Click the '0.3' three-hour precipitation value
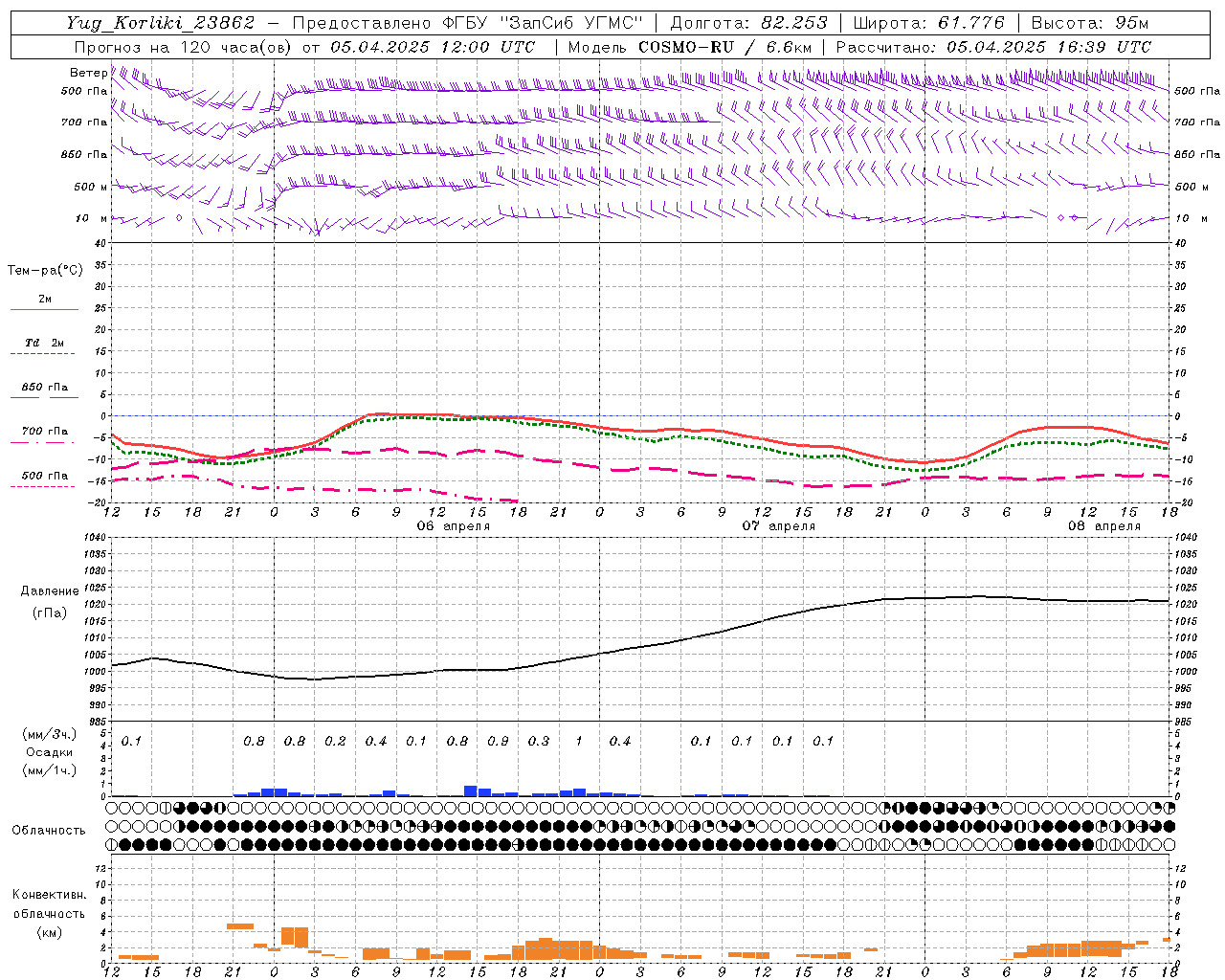The width and height of the screenshot is (1225, 980). point(539,742)
